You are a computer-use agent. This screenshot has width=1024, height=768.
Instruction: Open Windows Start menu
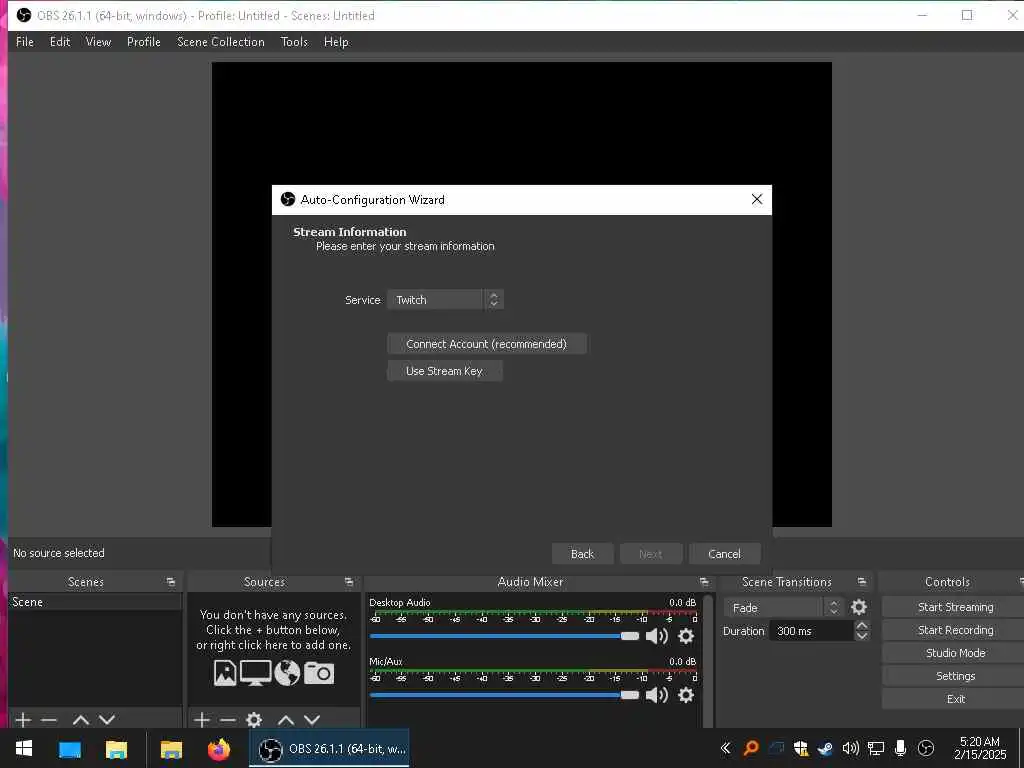pyautogui.click(x=24, y=748)
